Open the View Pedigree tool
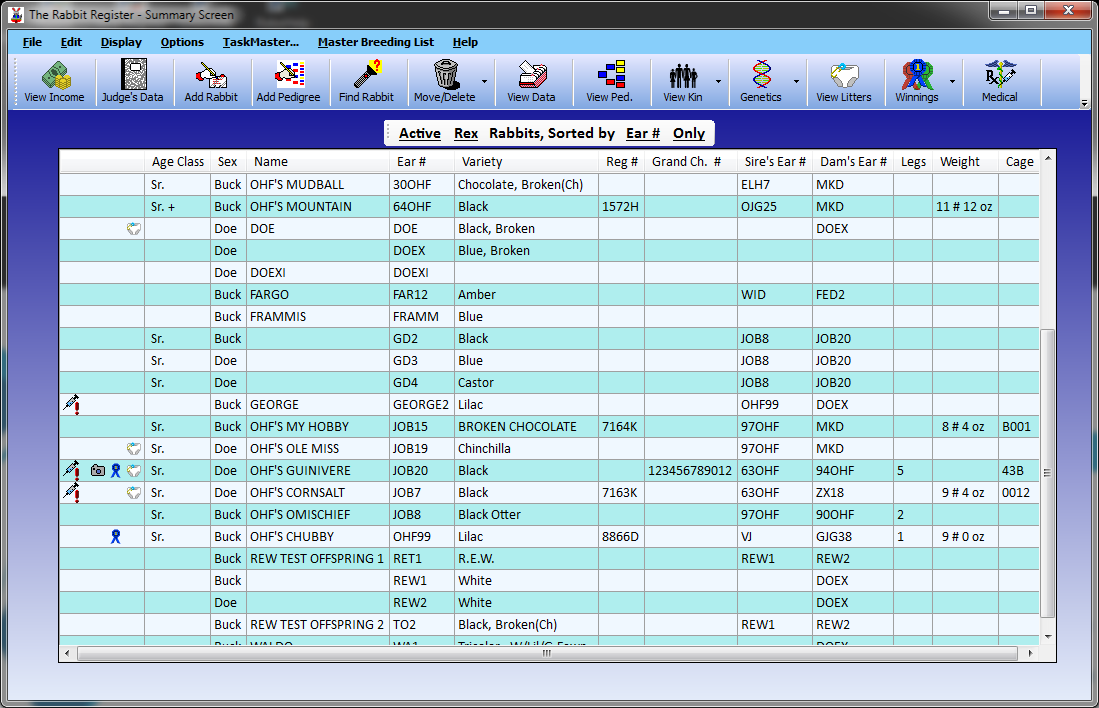Viewport: 1099px width, 708px height. click(x=609, y=80)
